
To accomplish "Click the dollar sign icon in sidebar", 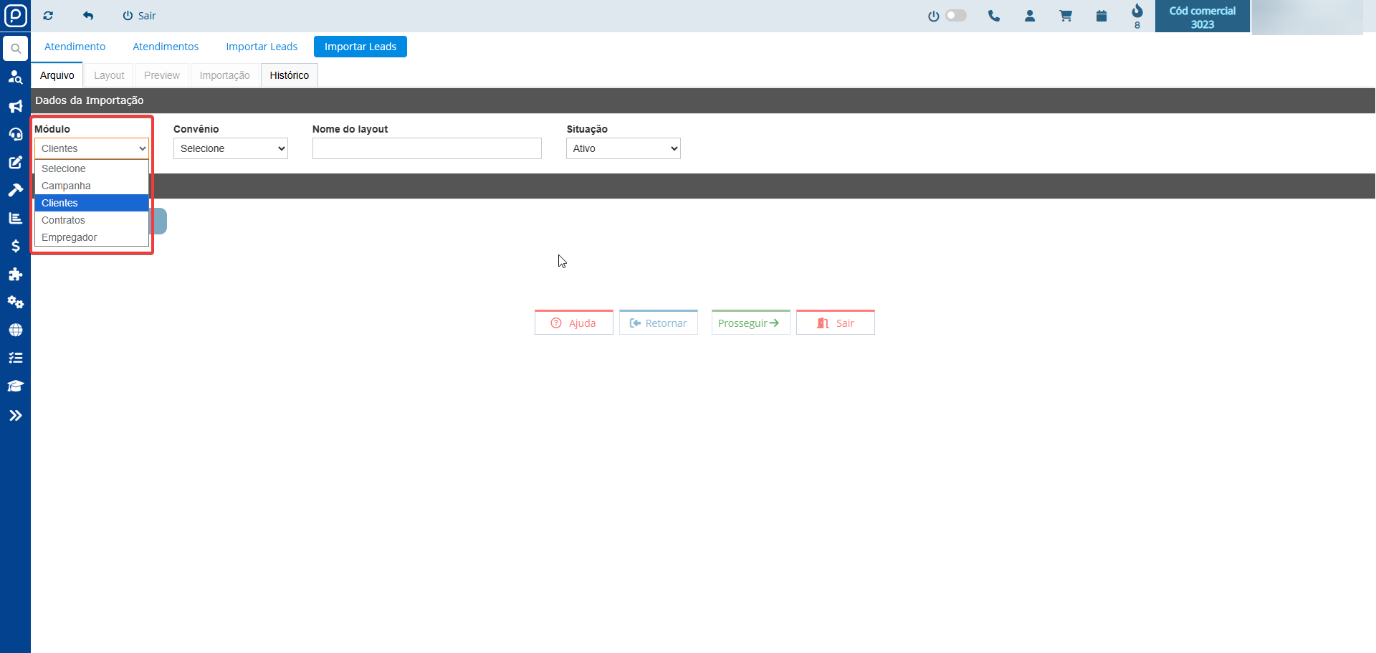I will pos(15,246).
